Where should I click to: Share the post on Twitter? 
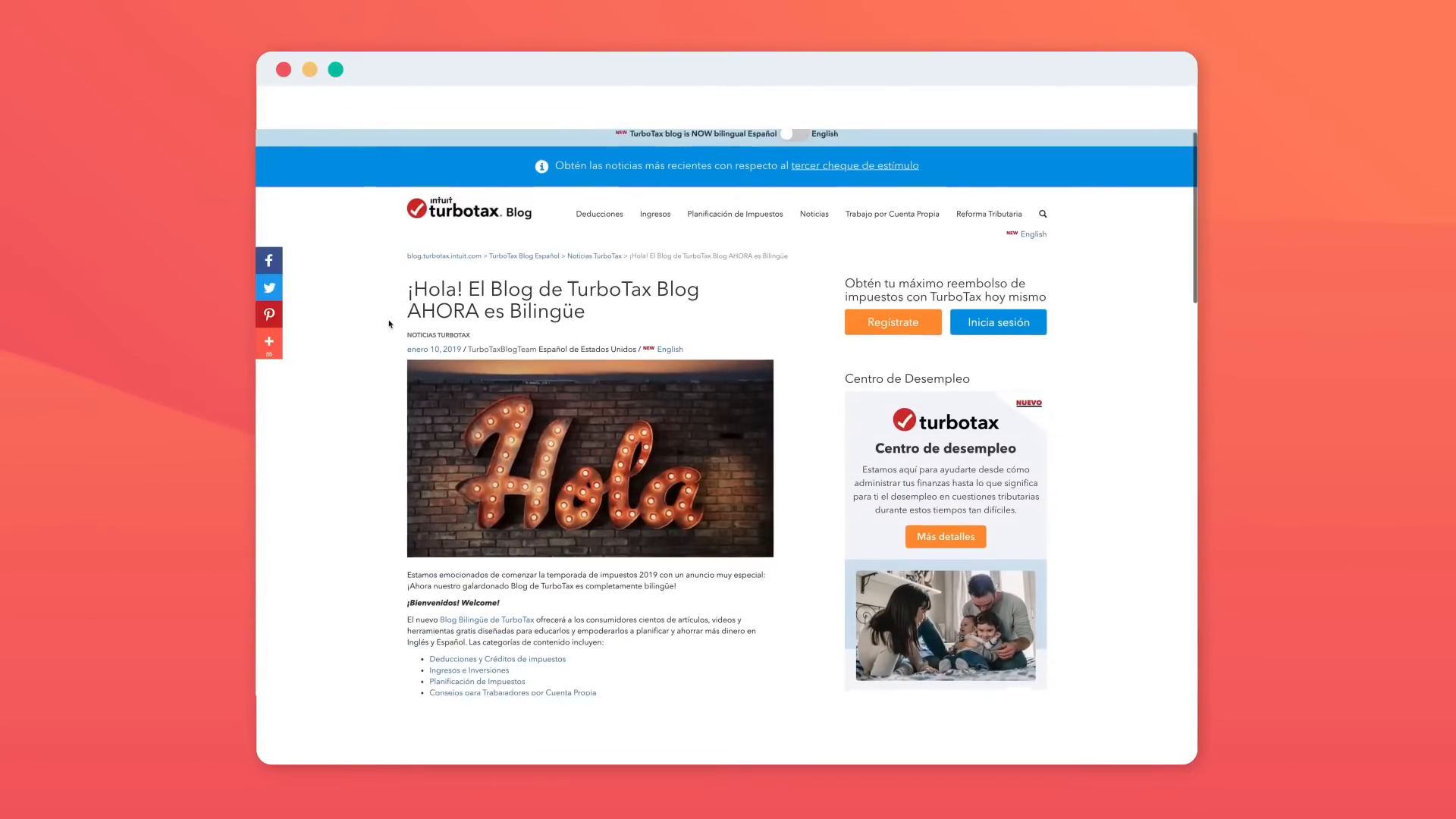click(268, 287)
